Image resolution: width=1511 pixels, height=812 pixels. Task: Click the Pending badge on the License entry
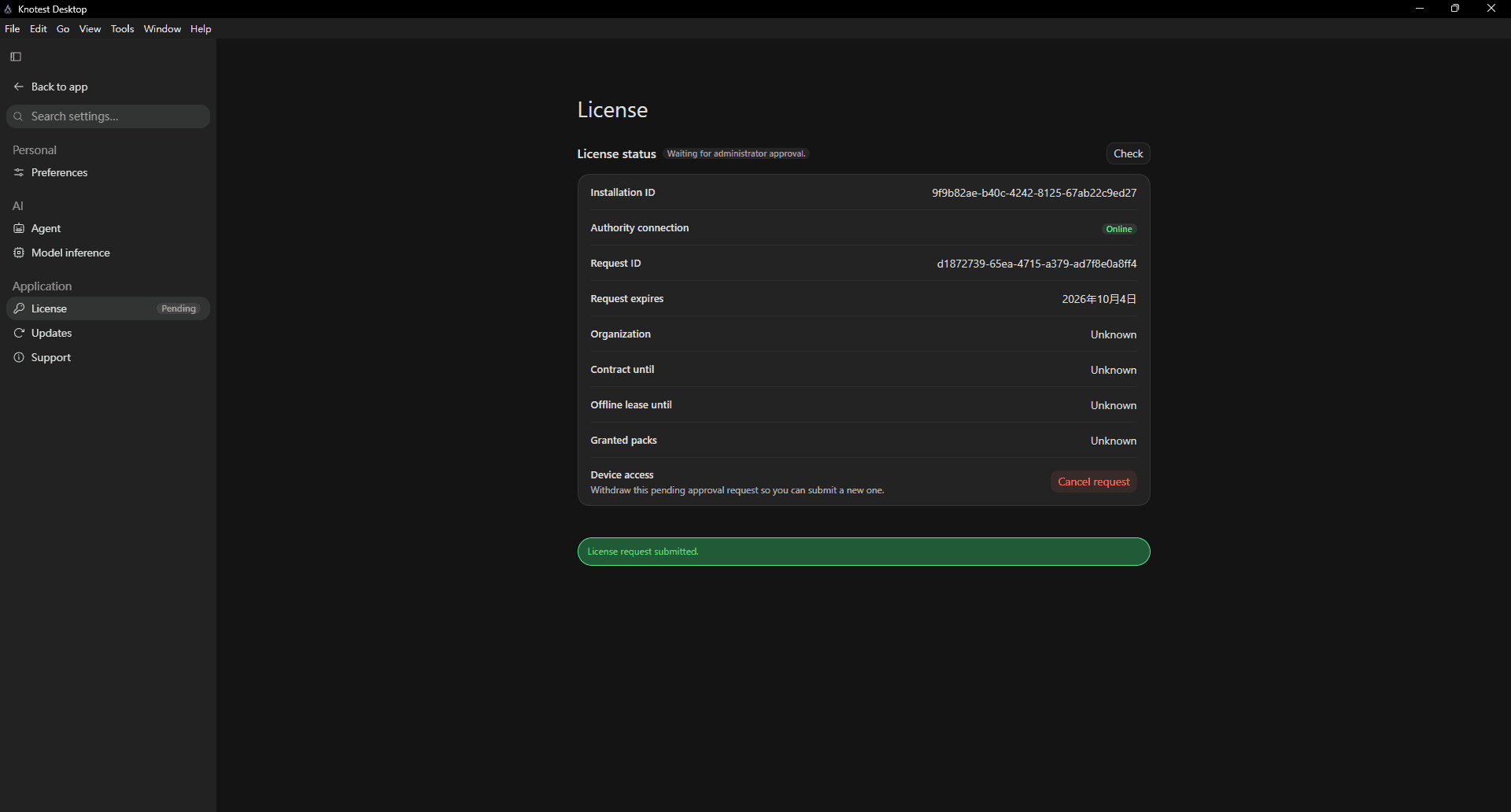pyautogui.click(x=179, y=308)
